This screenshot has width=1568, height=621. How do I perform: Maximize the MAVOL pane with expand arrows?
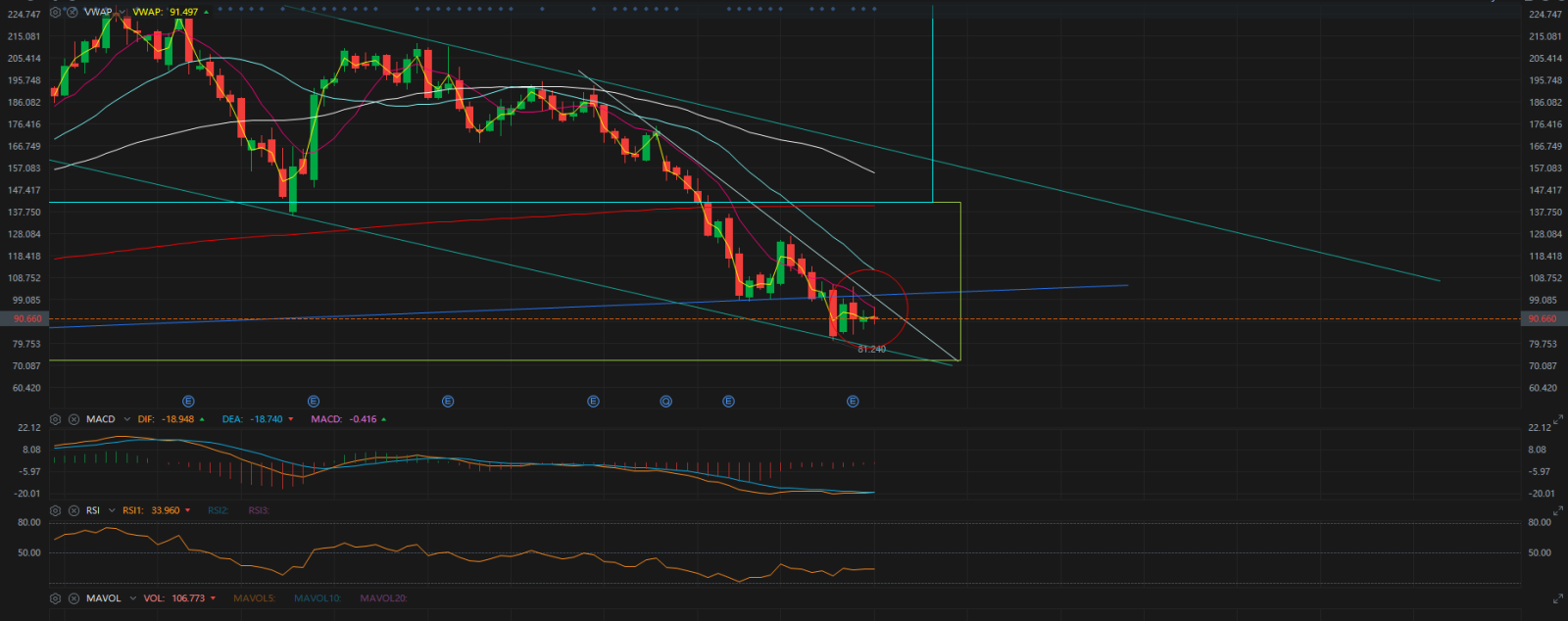1558,597
